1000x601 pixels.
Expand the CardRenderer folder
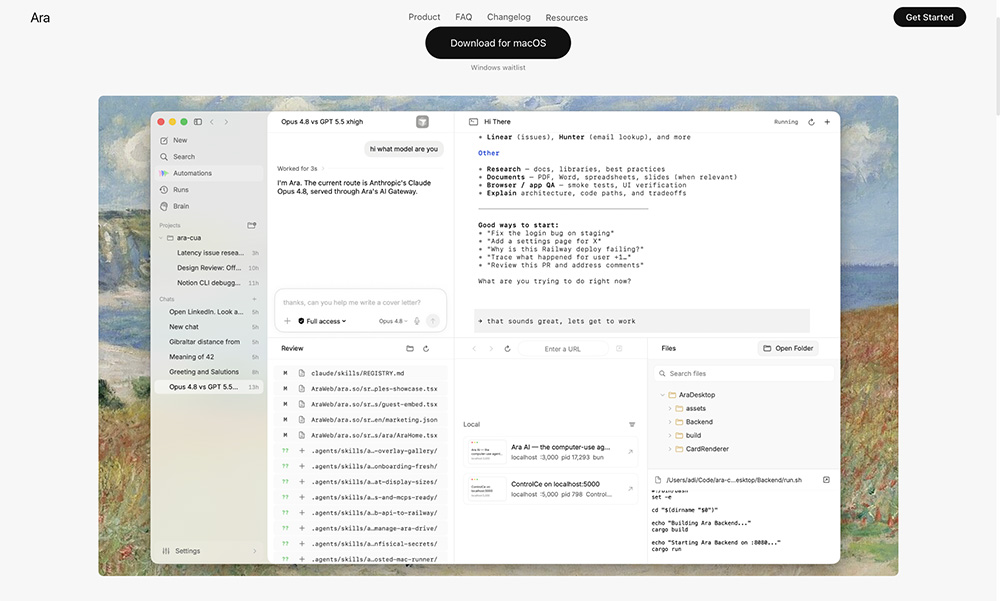(670, 449)
